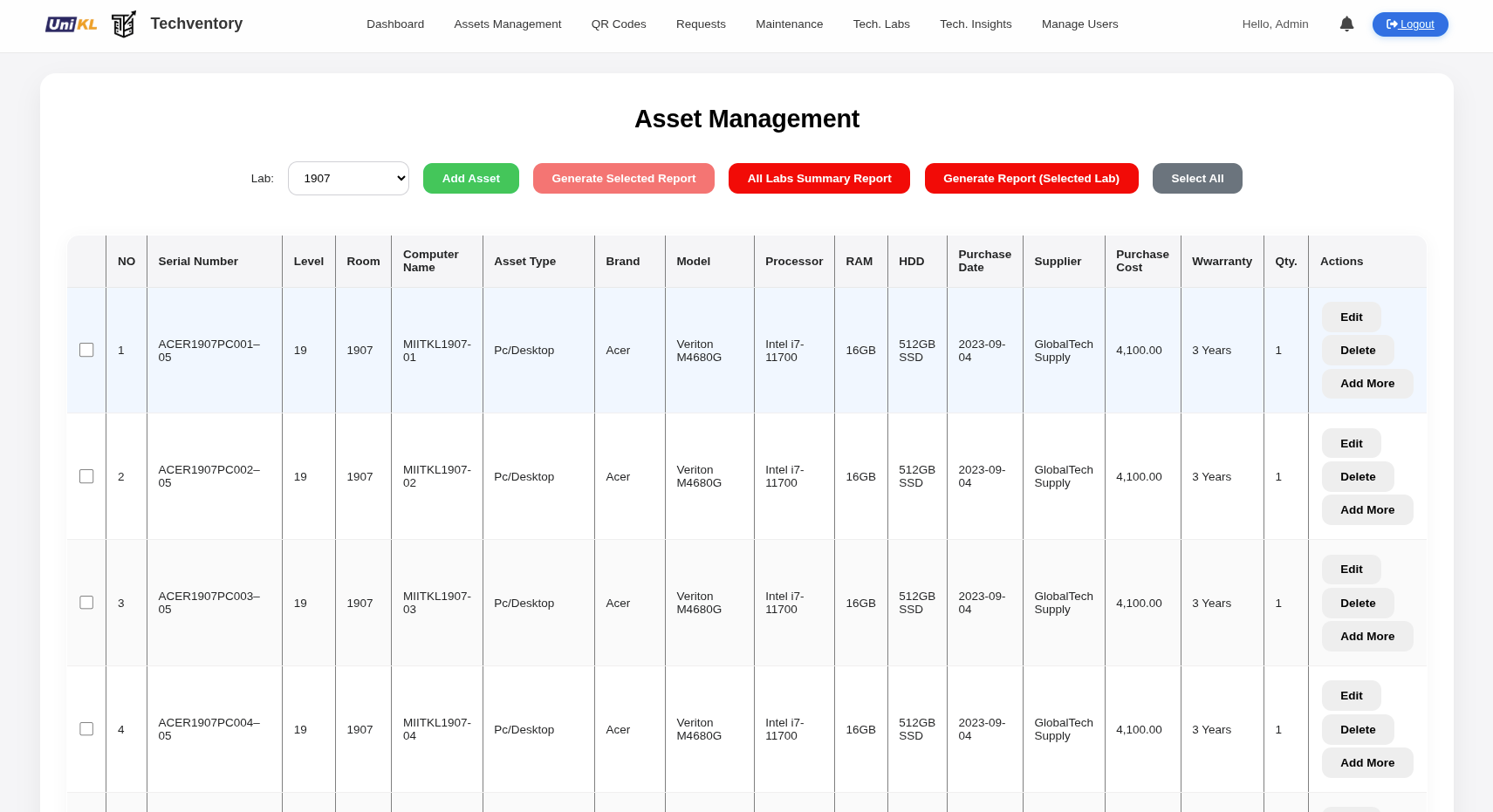Choose a different lab from the 1907 selector
This screenshot has height=812, width=1493.
click(x=347, y=178)
